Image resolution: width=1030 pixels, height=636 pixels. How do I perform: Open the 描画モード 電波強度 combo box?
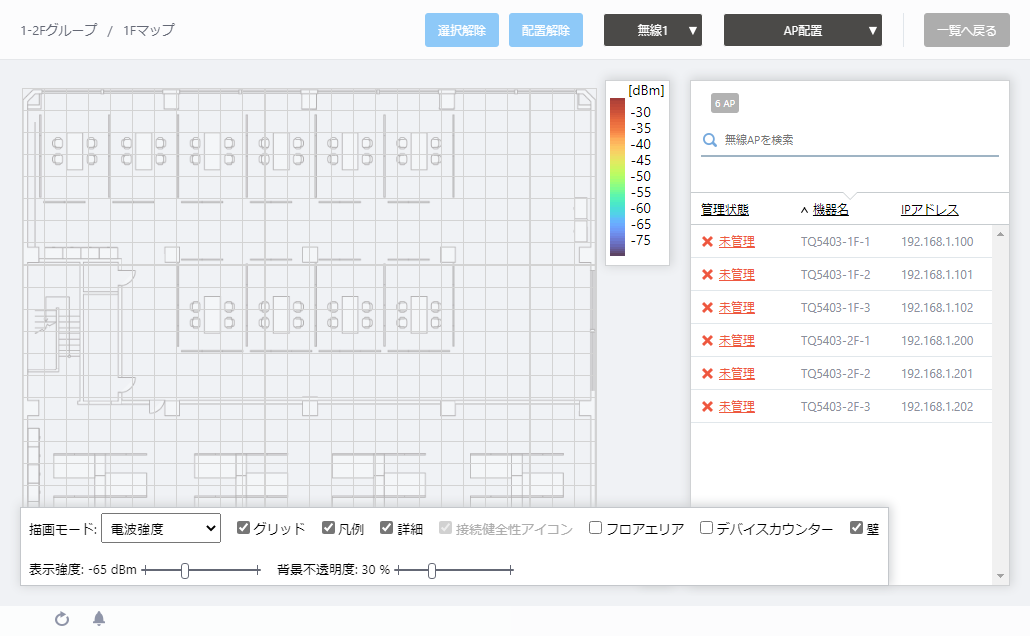(161, 528)
